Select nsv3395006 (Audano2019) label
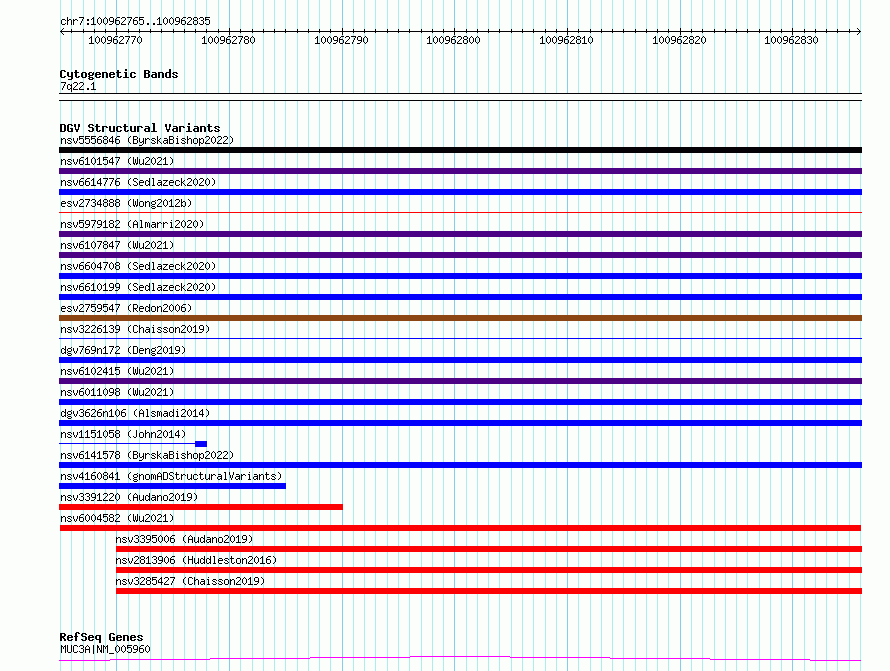 184,539
